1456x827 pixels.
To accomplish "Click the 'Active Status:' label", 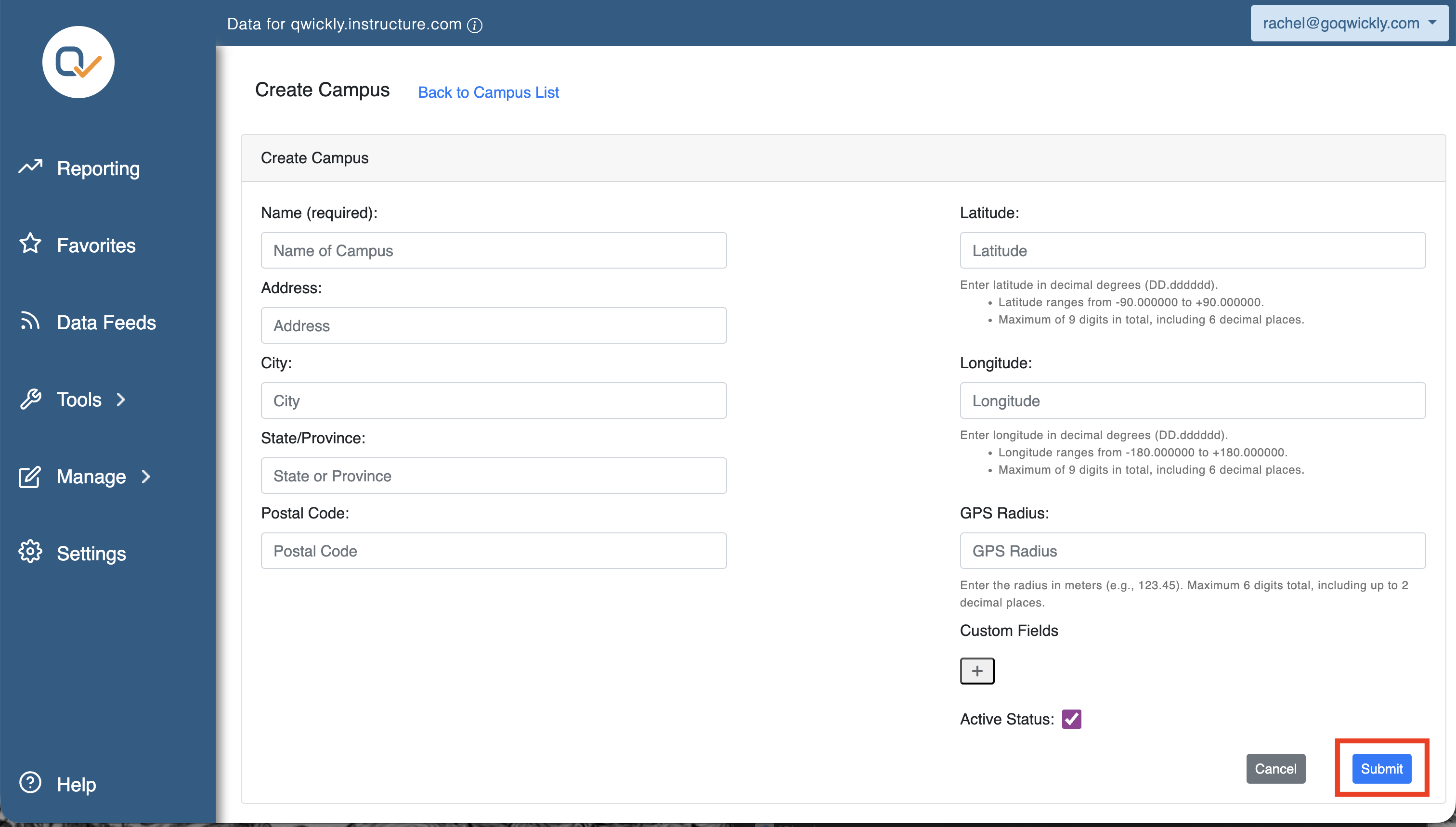I will 1007,719.
